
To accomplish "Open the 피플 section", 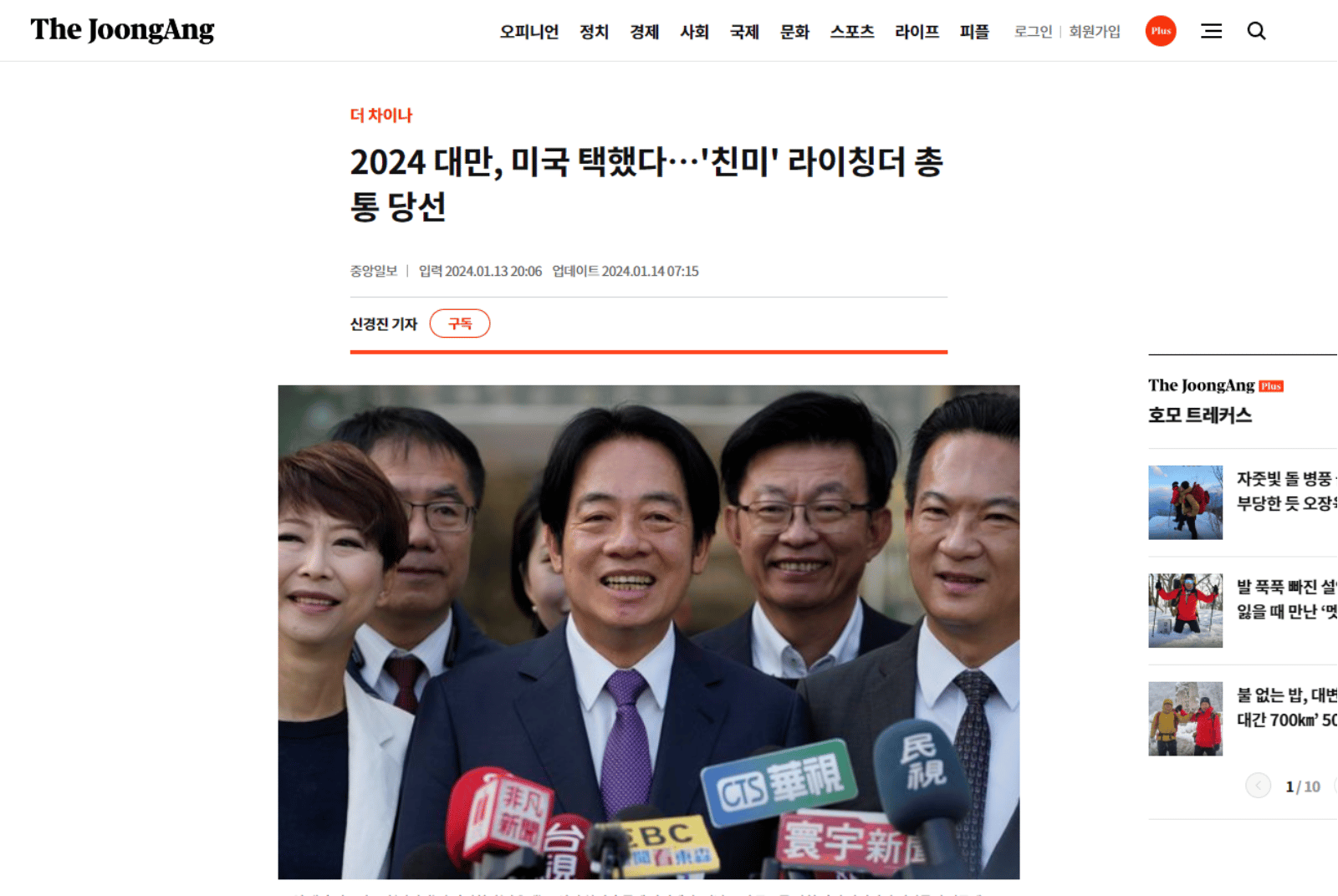I will click(x=974, y=32).
